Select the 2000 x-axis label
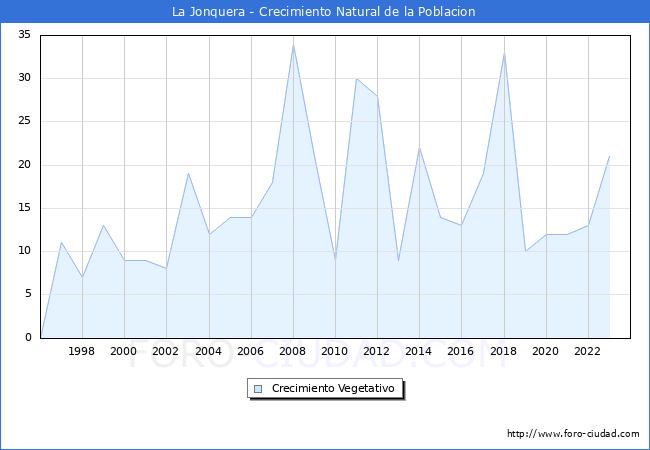The height and width of the screenshot is (450, 650). [x=124, y=351]
